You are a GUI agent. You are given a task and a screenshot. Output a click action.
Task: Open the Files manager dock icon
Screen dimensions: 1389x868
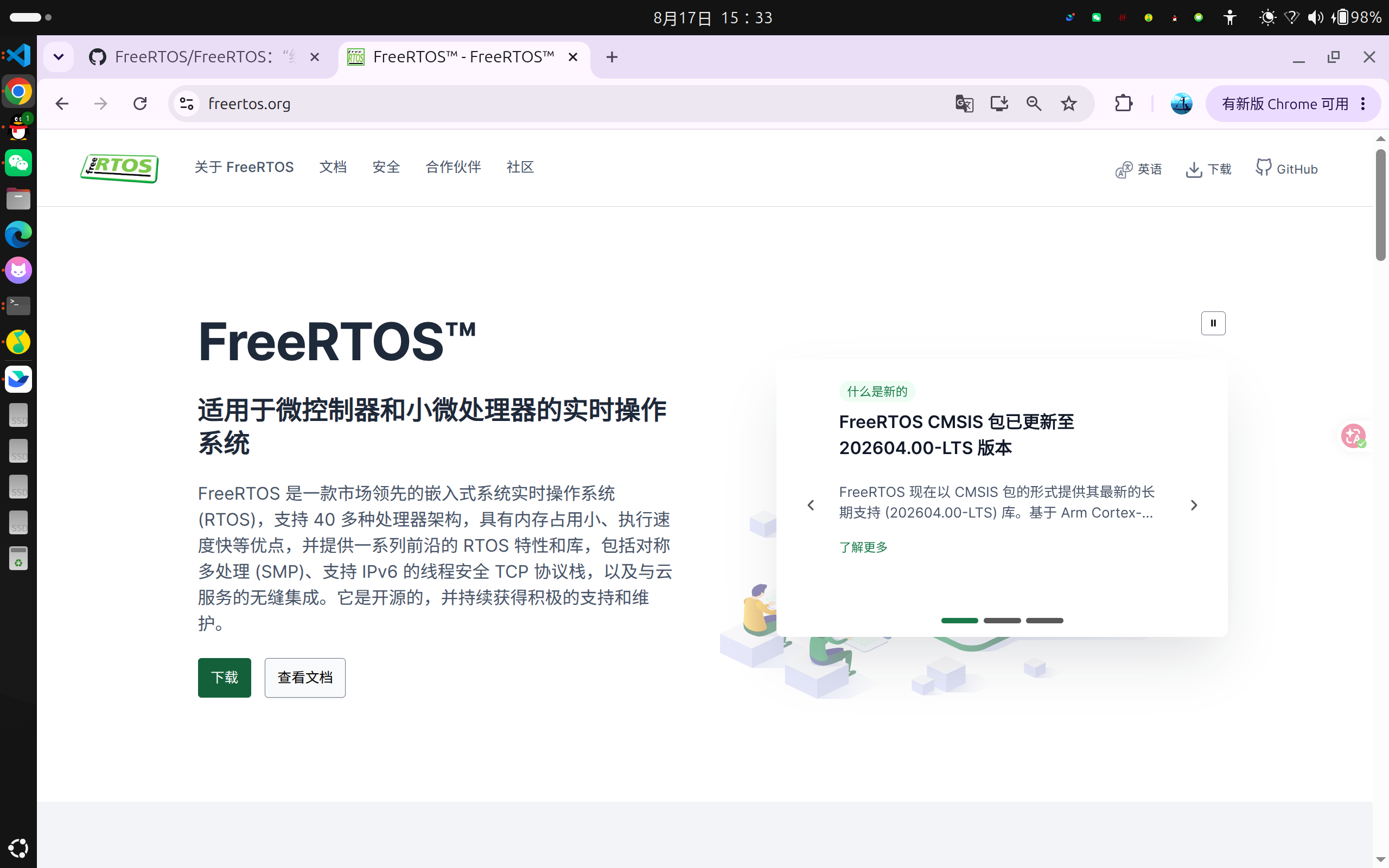click(x=18, y=199)
